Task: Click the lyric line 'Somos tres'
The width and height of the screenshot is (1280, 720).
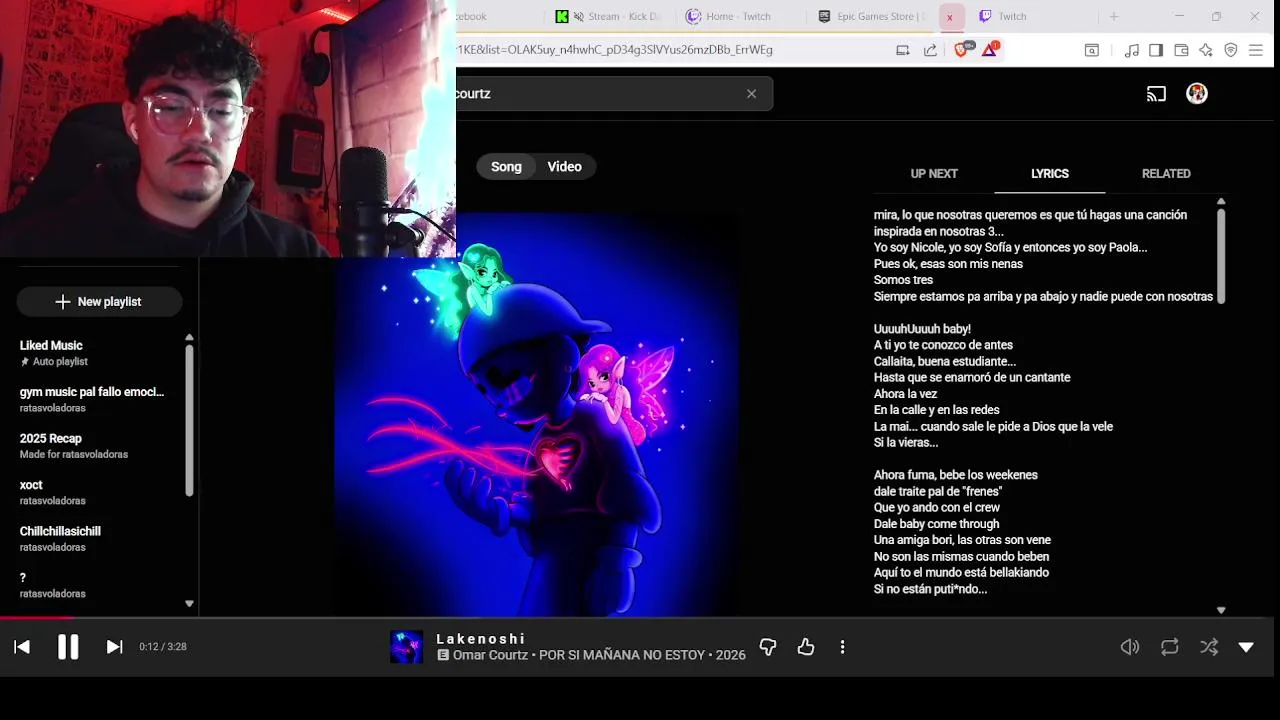Action: (x=903, y=280)
